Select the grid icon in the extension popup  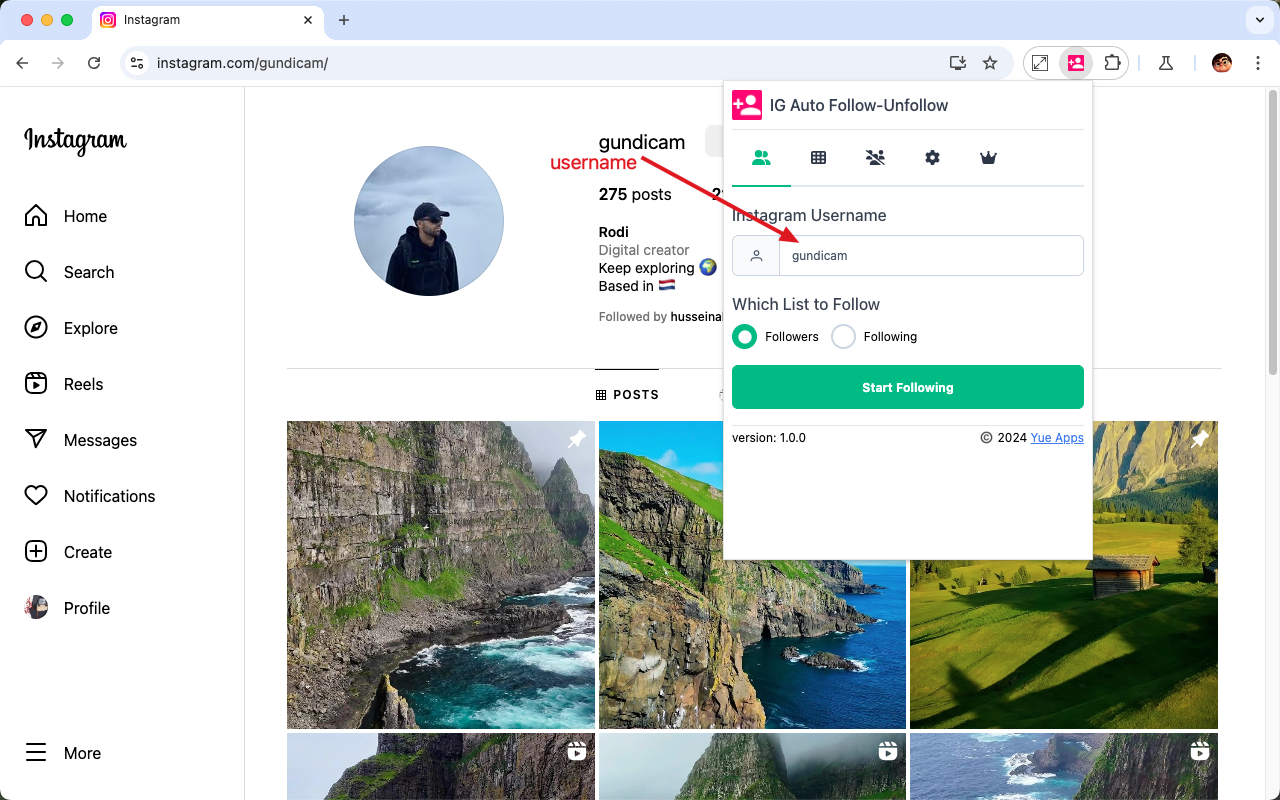(x=818, y=157)
